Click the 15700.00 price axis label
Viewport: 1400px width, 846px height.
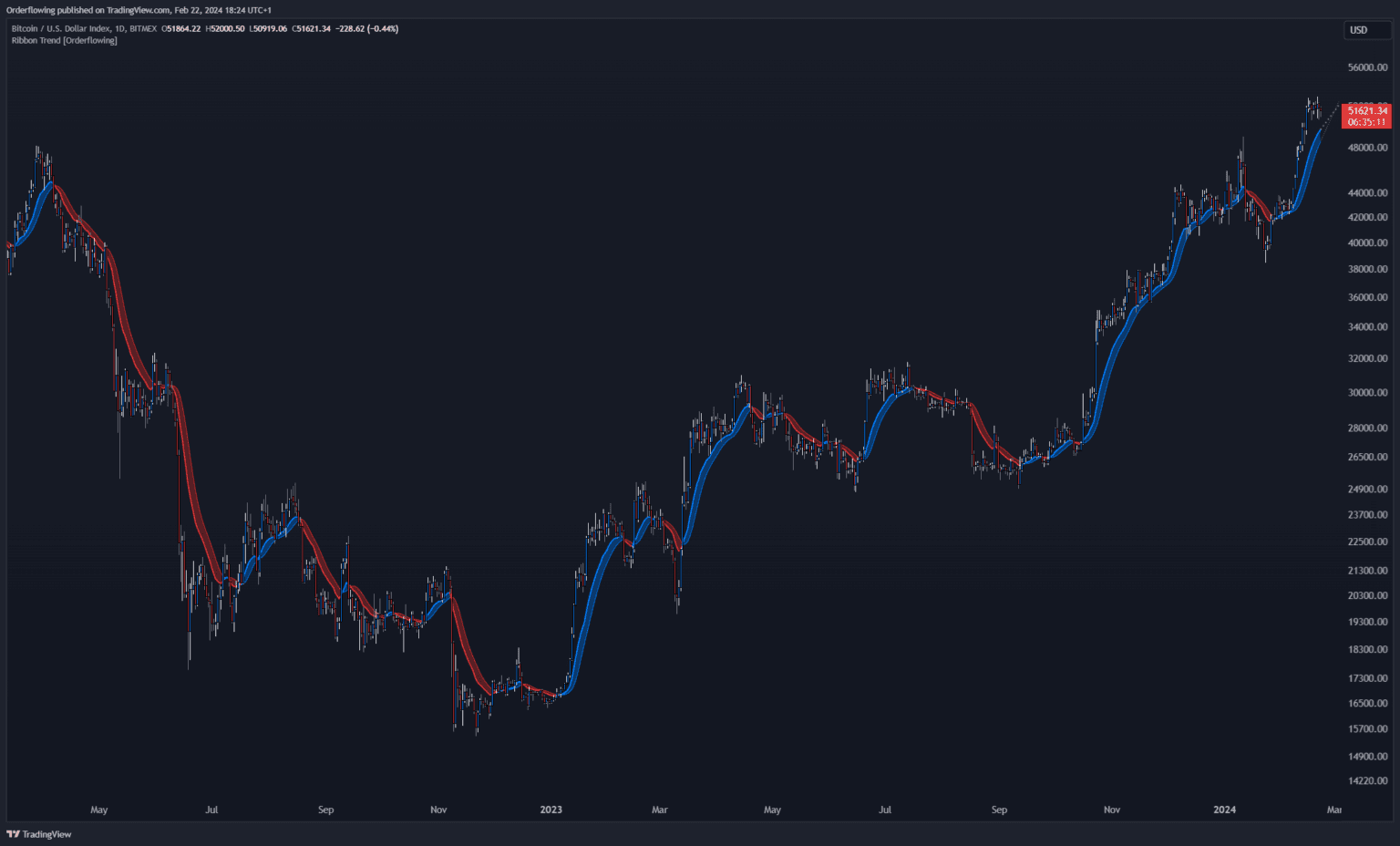pos(1367,728)
